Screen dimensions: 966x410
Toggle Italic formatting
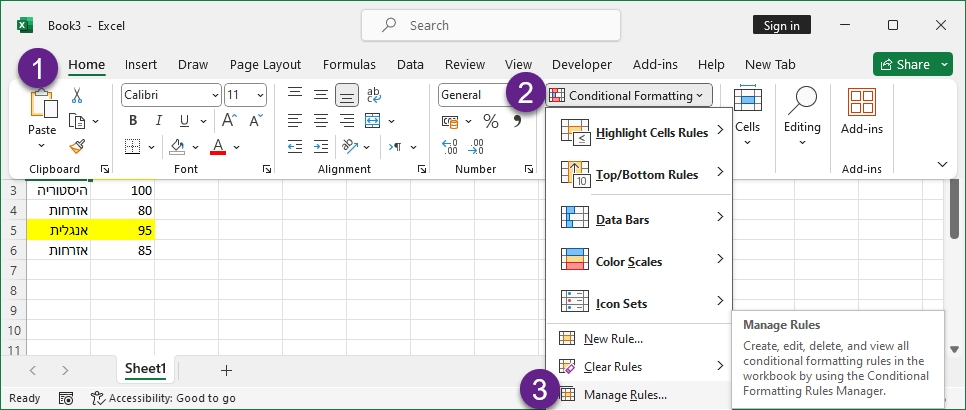pos(155,121)
